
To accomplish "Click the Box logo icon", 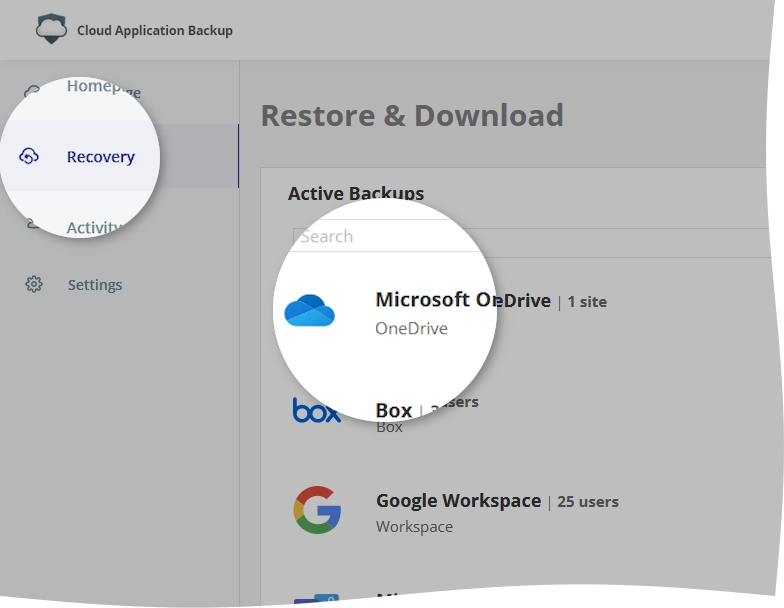I will pyautogui.click(x=316, y=410).
